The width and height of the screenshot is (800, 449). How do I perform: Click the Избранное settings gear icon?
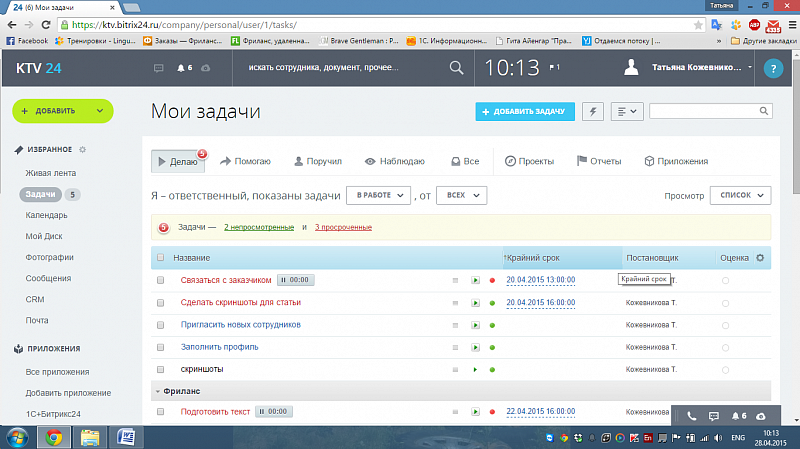tap(83, 149)
